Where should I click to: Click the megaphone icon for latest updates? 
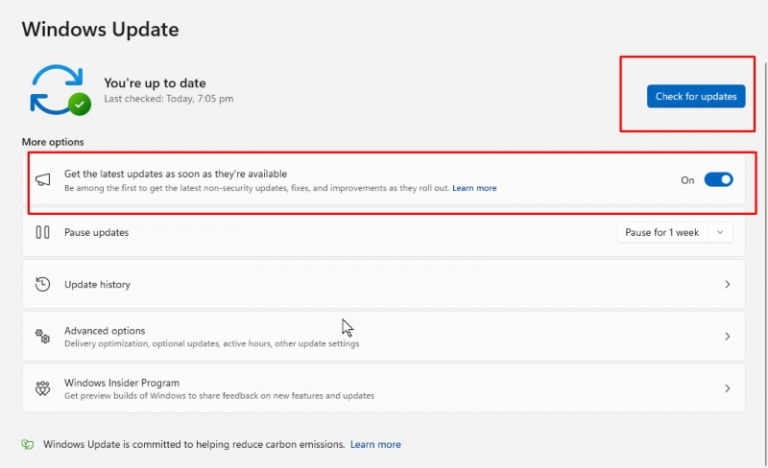click(x=43, y=180)
